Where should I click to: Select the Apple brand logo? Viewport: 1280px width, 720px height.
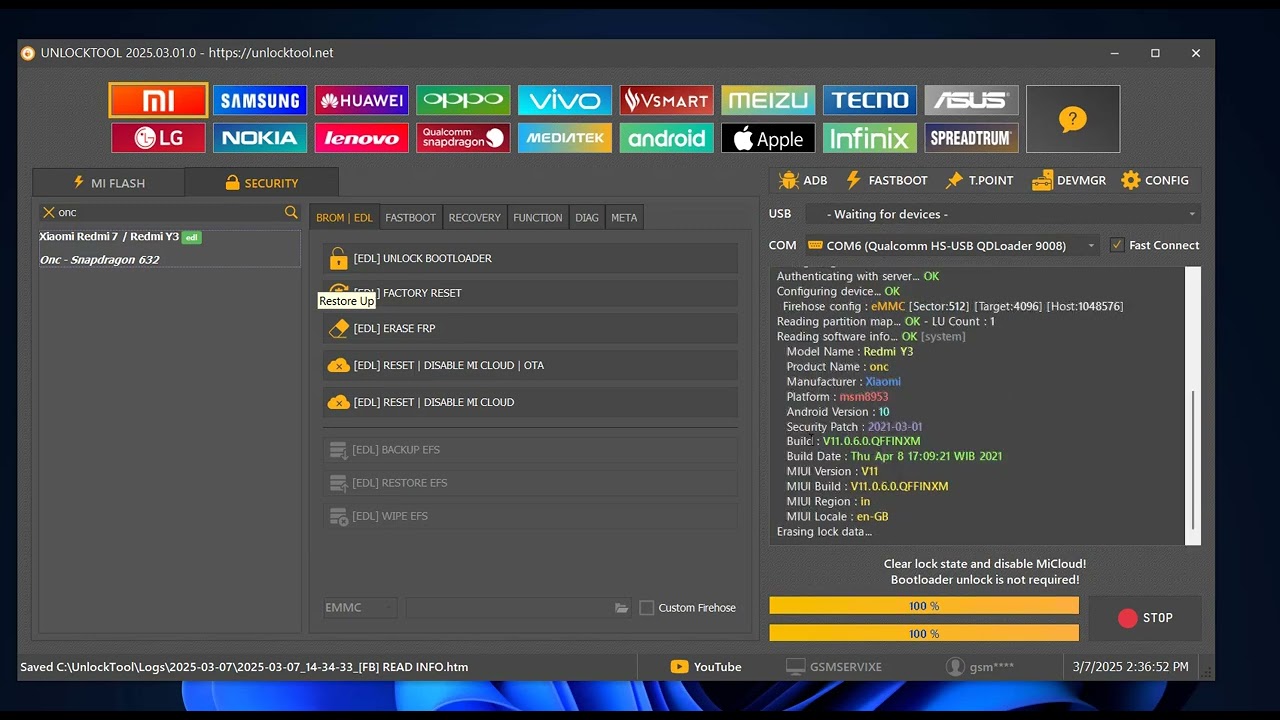pos(768,138)
